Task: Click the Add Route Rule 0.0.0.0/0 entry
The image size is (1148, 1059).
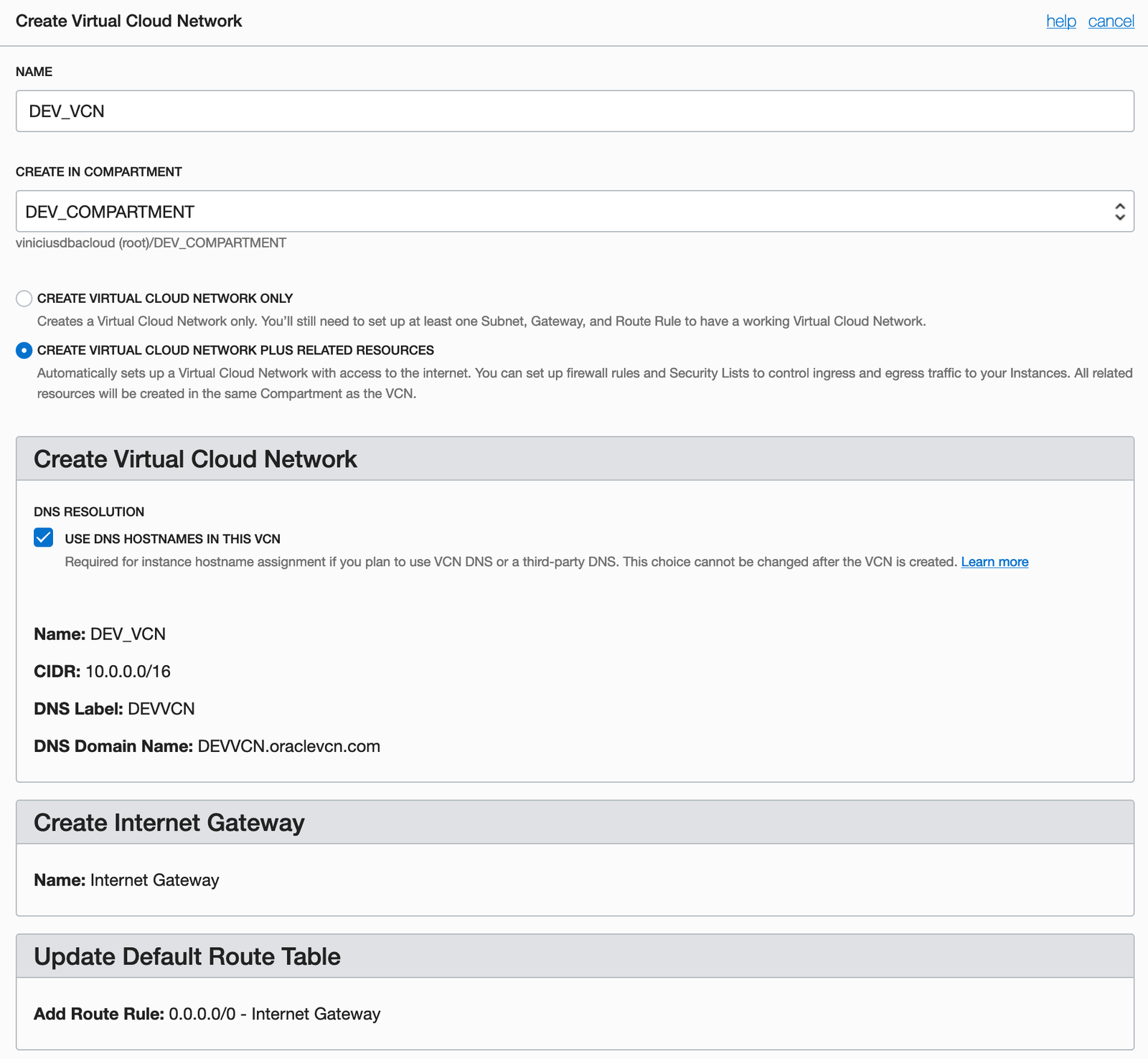Action: pos(274,1014)
